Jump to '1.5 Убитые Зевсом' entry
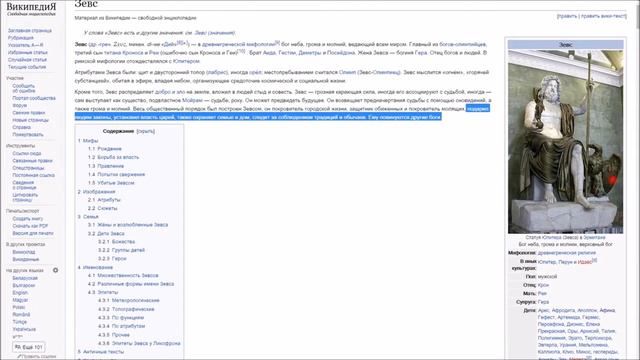This screenshot has width=640, height=360. click(111, 183)
